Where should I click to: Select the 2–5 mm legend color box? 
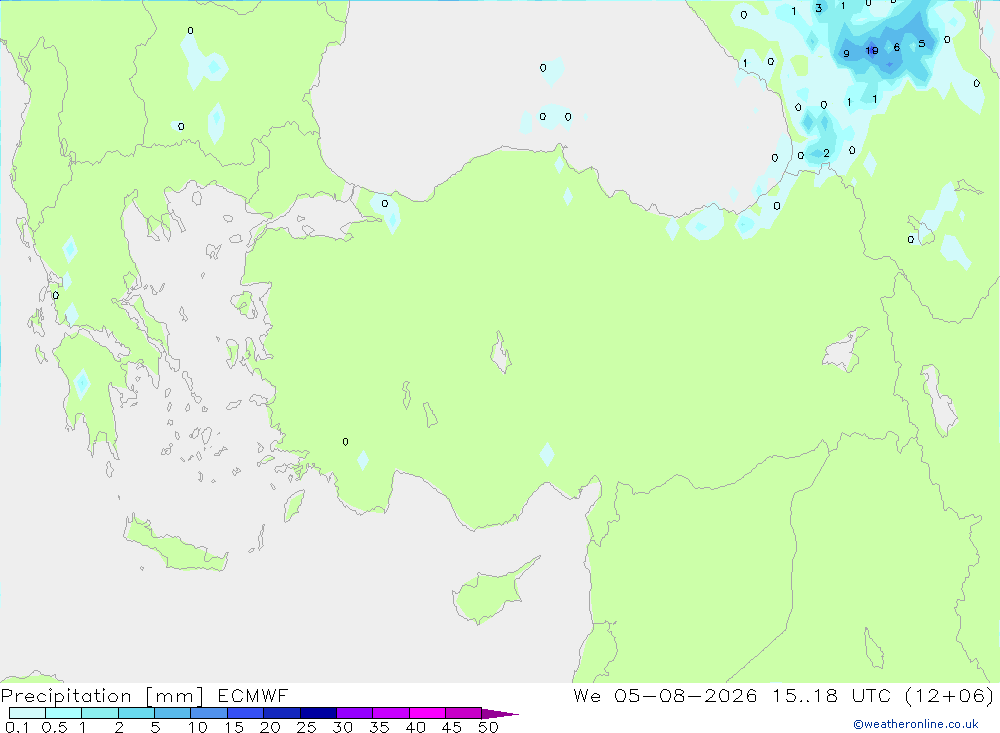click(136, 713)
